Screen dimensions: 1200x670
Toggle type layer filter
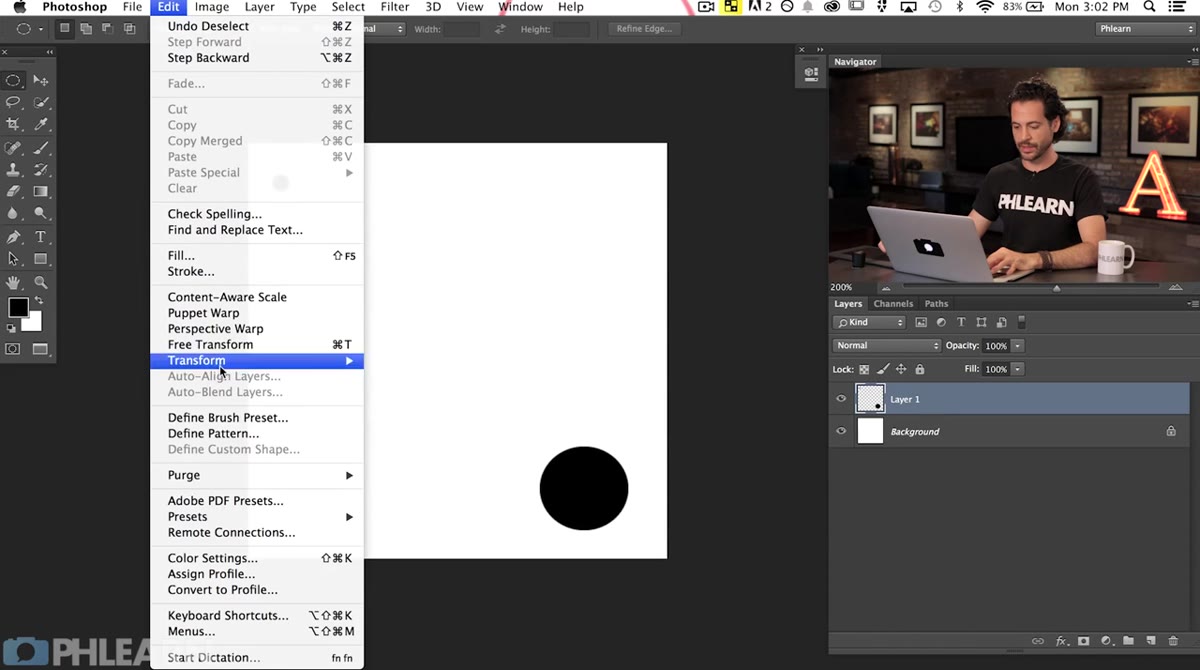pos(961,322)
